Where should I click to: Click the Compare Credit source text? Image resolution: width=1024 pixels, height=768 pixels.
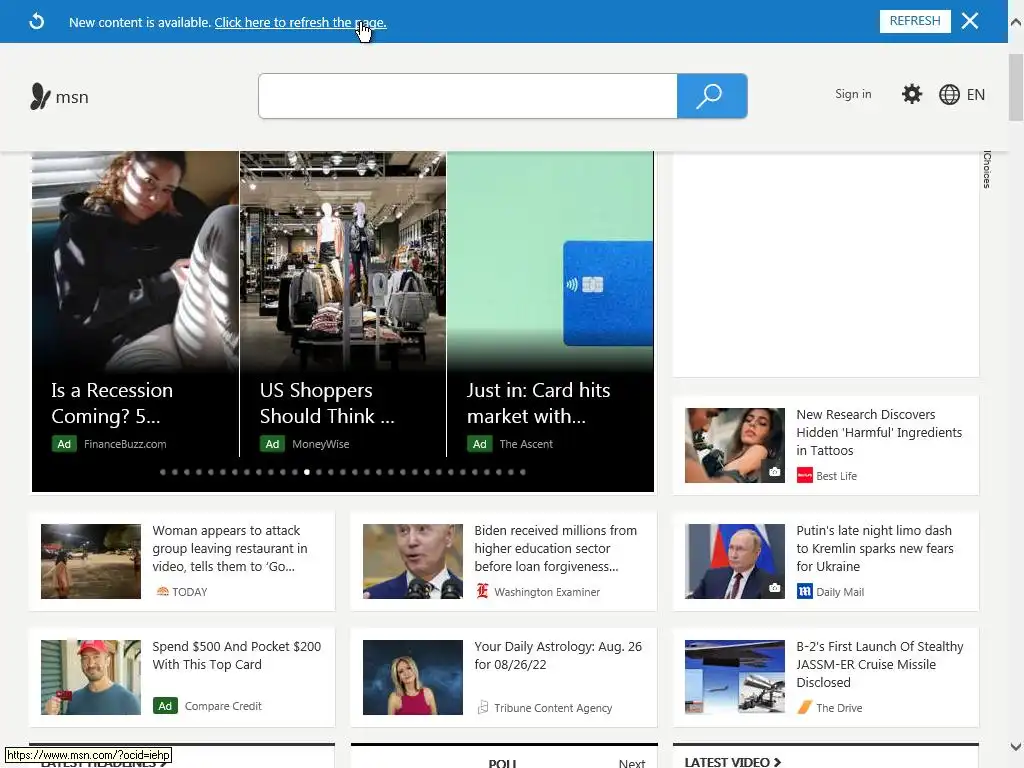(x=223, y=706)
